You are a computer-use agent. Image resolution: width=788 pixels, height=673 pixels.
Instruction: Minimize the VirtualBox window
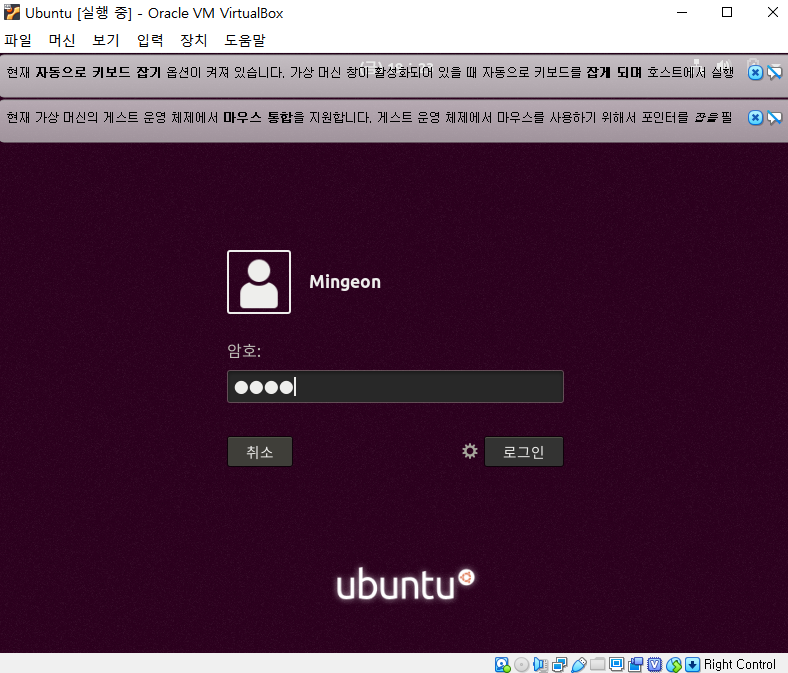coord(681,13)
